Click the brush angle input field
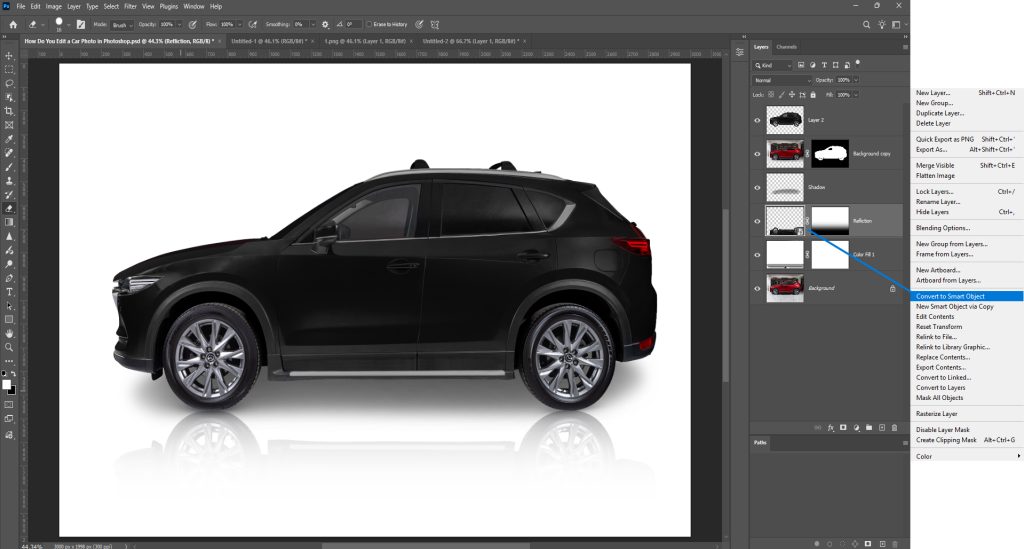The image size is (1024, 549). [352, 25]
